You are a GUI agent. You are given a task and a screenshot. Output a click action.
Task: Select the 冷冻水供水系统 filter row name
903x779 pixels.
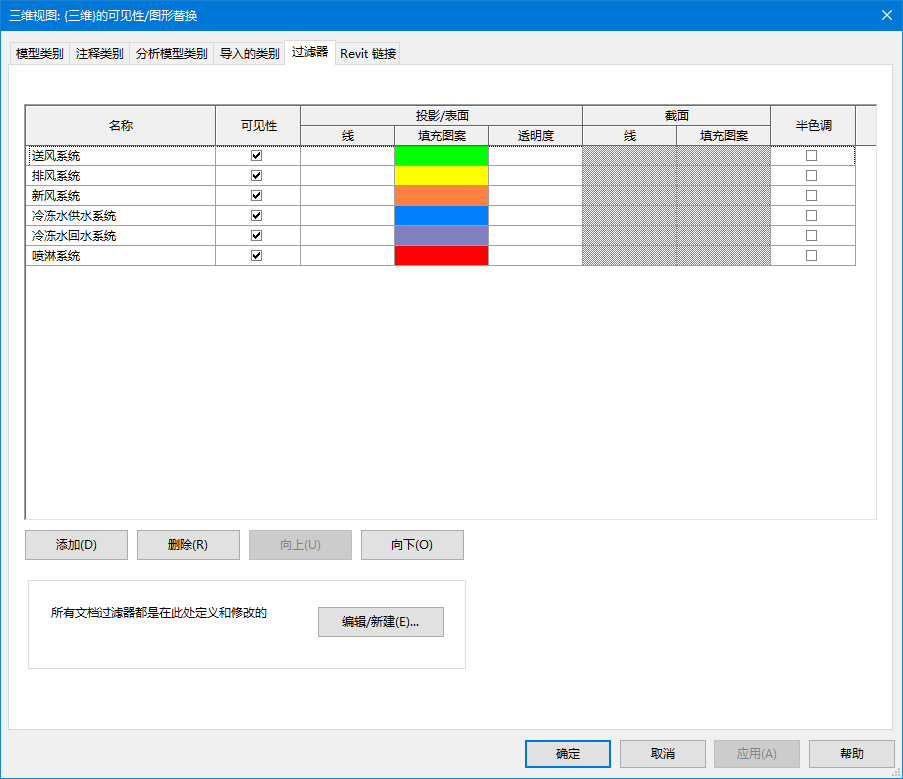tap(121, 215)
